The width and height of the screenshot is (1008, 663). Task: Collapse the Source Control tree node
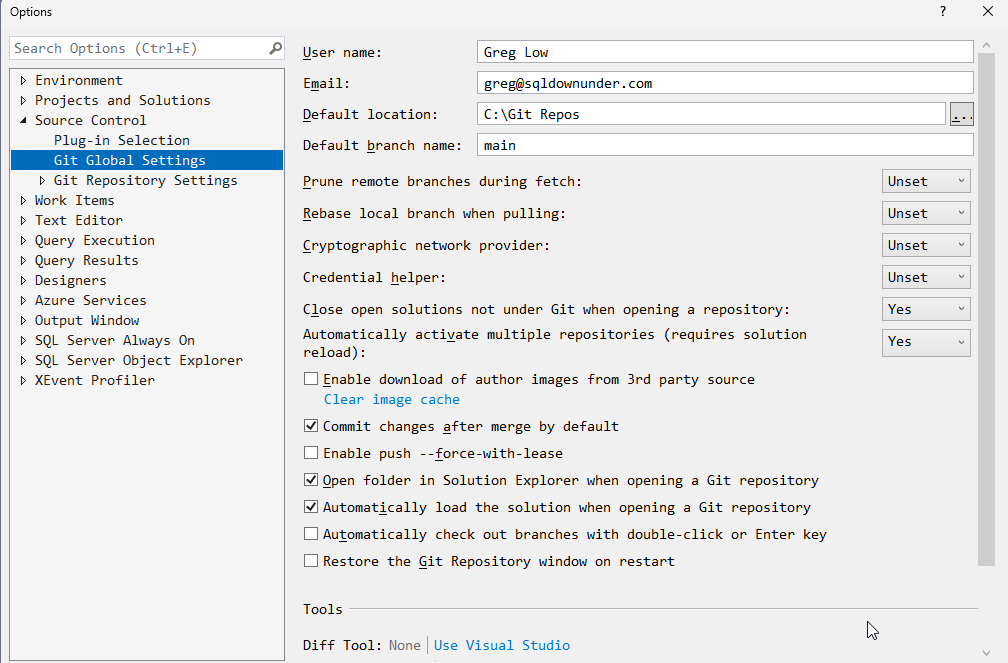coord(23,121)
